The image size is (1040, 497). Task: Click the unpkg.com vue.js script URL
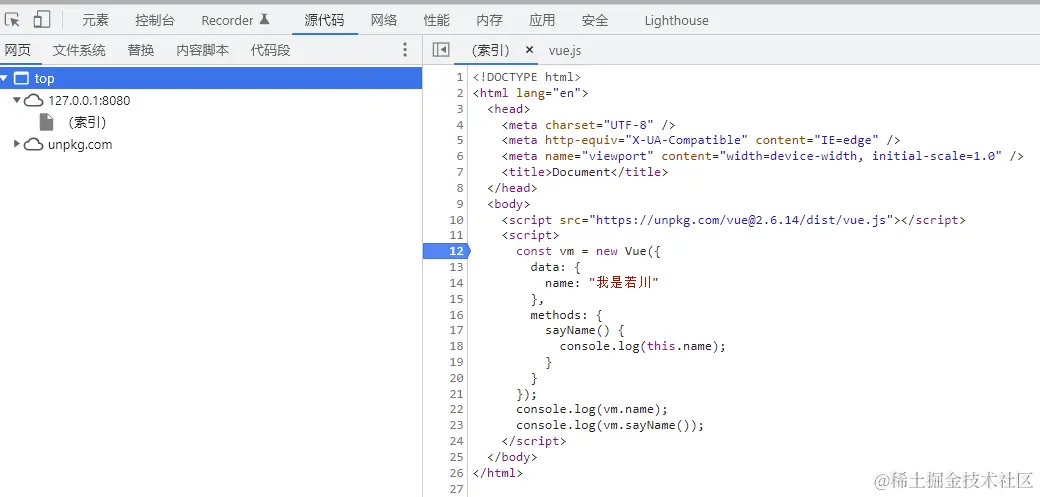click(x=741, y=220)
